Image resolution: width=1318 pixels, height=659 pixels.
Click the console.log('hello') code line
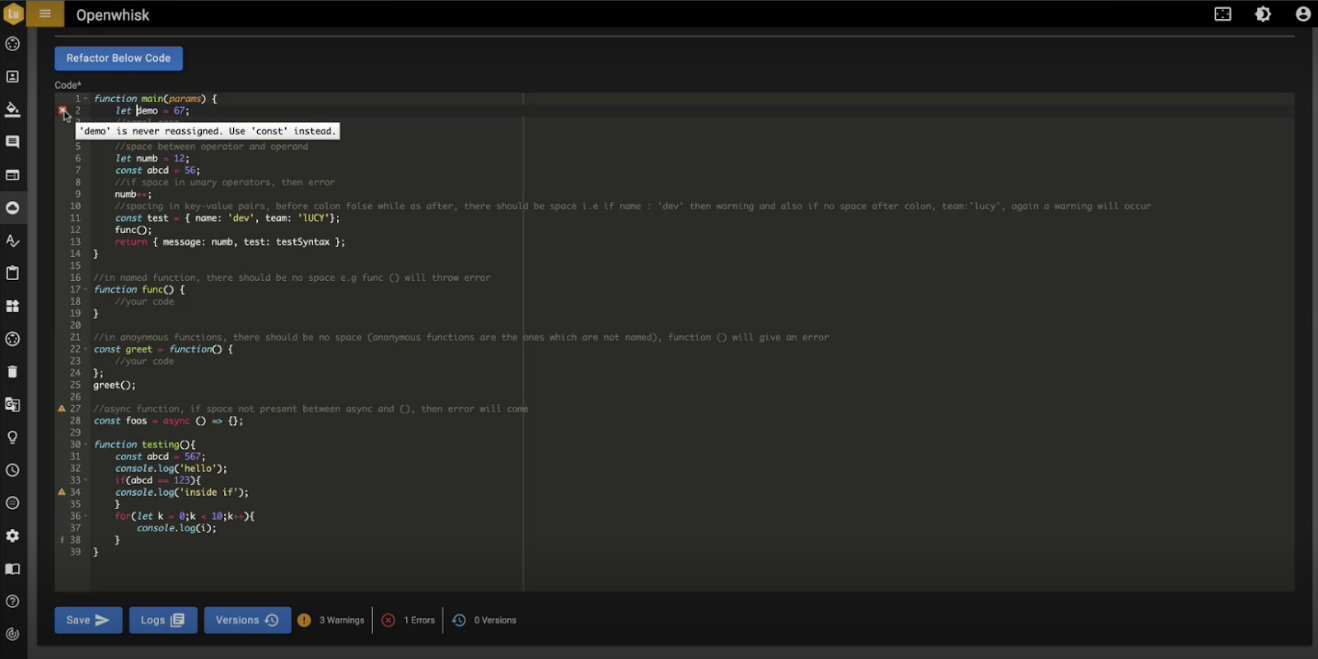pos(171,468)
